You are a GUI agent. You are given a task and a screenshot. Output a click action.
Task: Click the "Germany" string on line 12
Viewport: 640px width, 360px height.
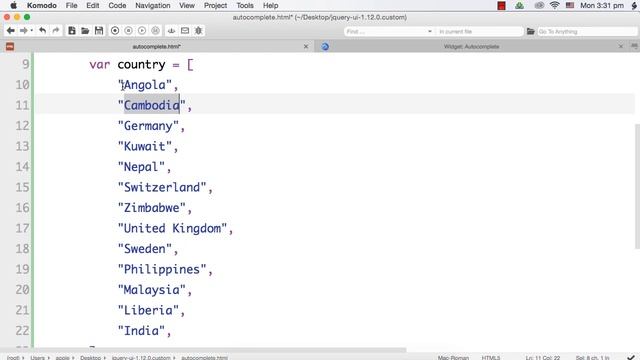pyautogui.click(x=148, y=126)
